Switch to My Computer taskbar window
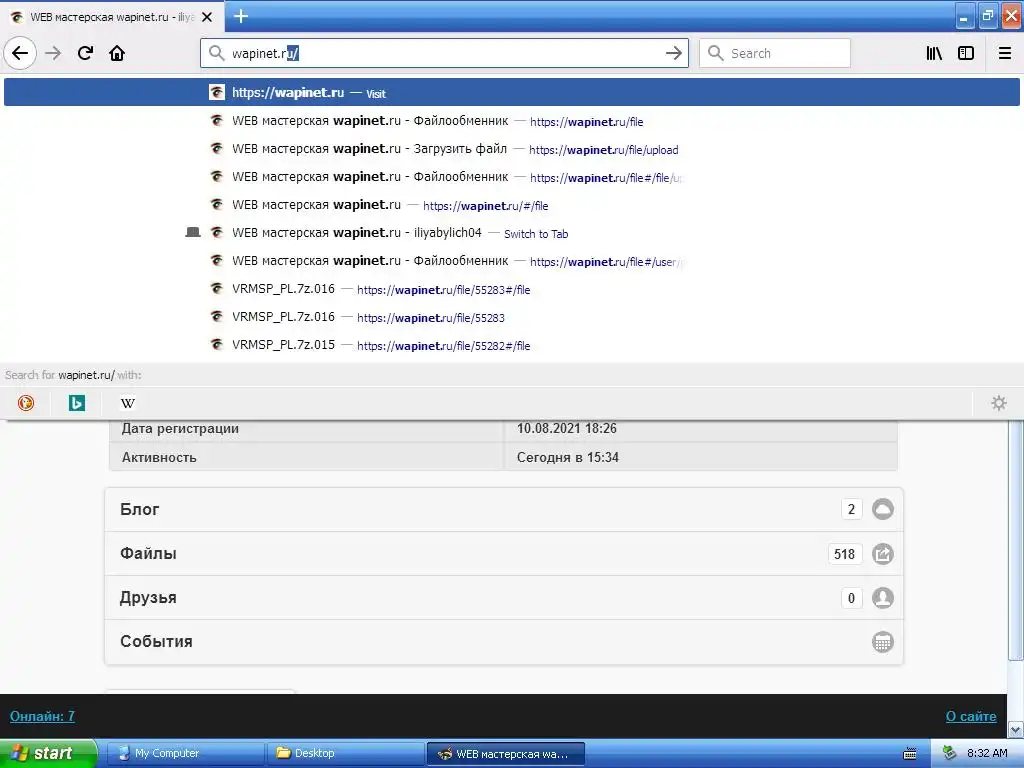This screenshot has height=768, width=1024. click(x=185, y=753)
